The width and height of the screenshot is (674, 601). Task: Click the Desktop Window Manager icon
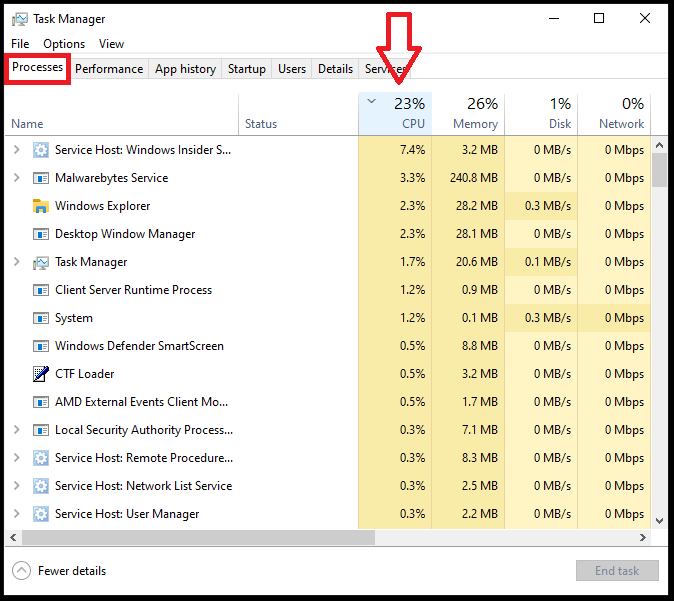click(40, 234)
